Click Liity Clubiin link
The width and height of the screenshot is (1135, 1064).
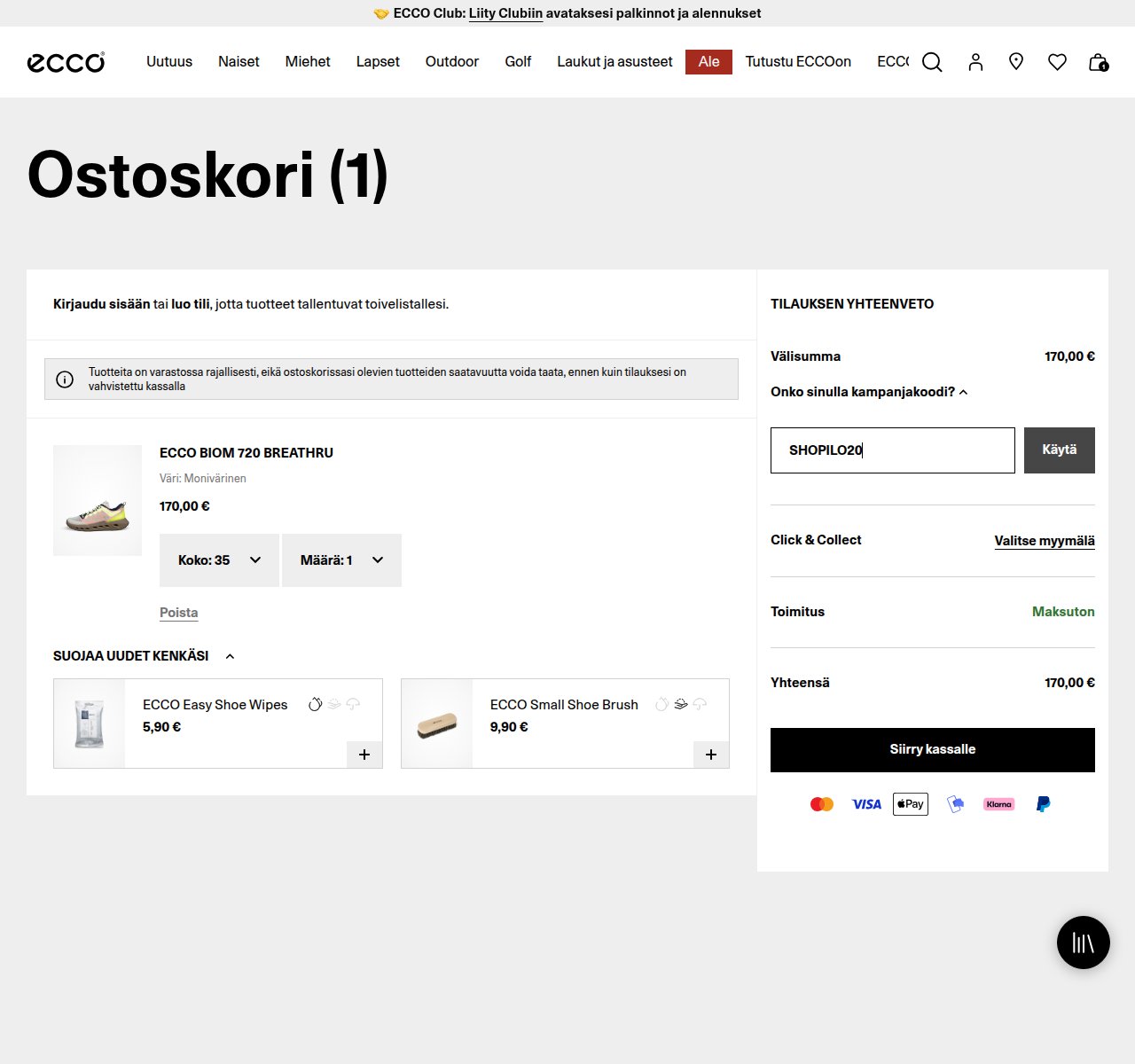click(505, 13)
